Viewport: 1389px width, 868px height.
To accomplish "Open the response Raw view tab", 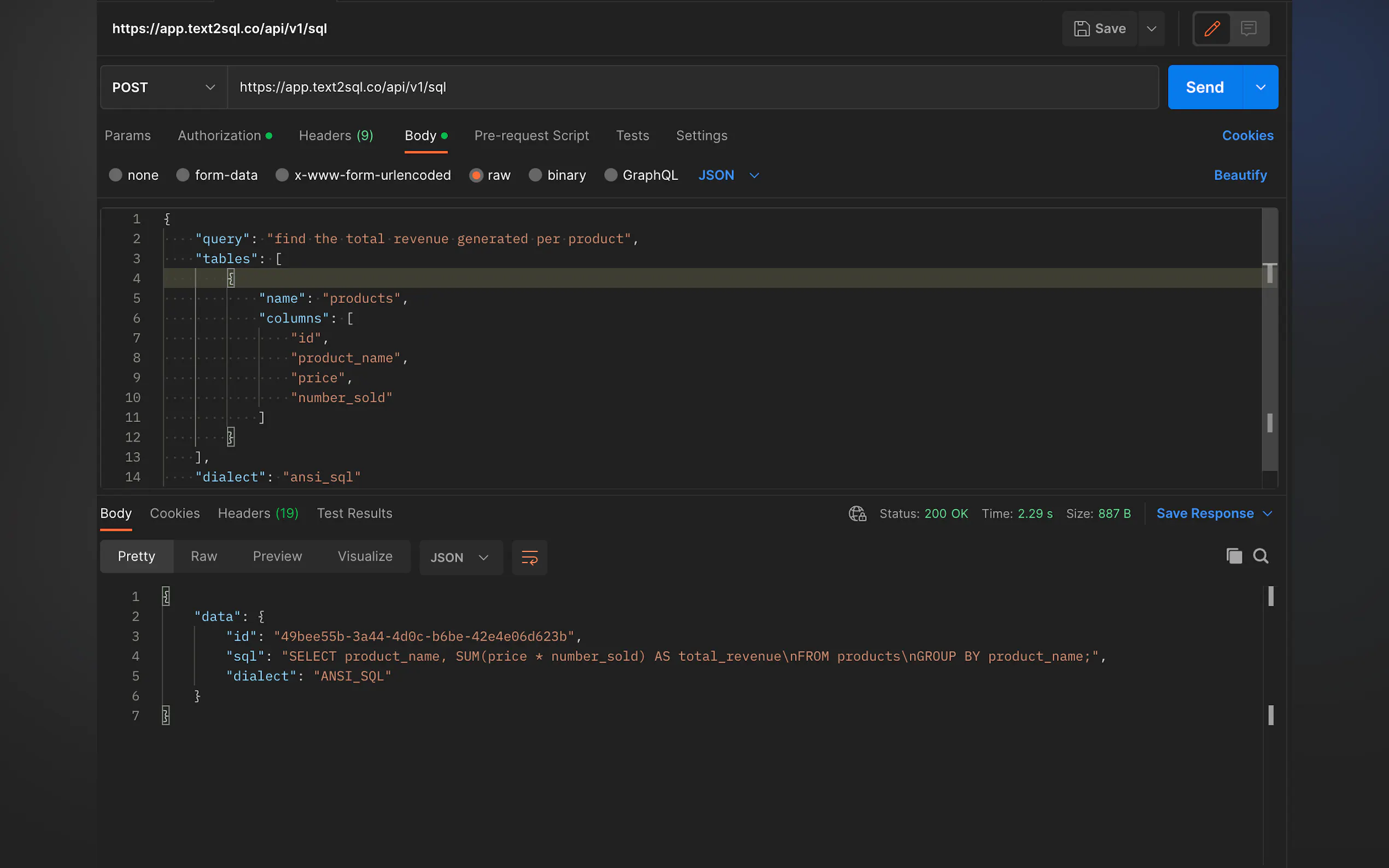I will point(204,556).
